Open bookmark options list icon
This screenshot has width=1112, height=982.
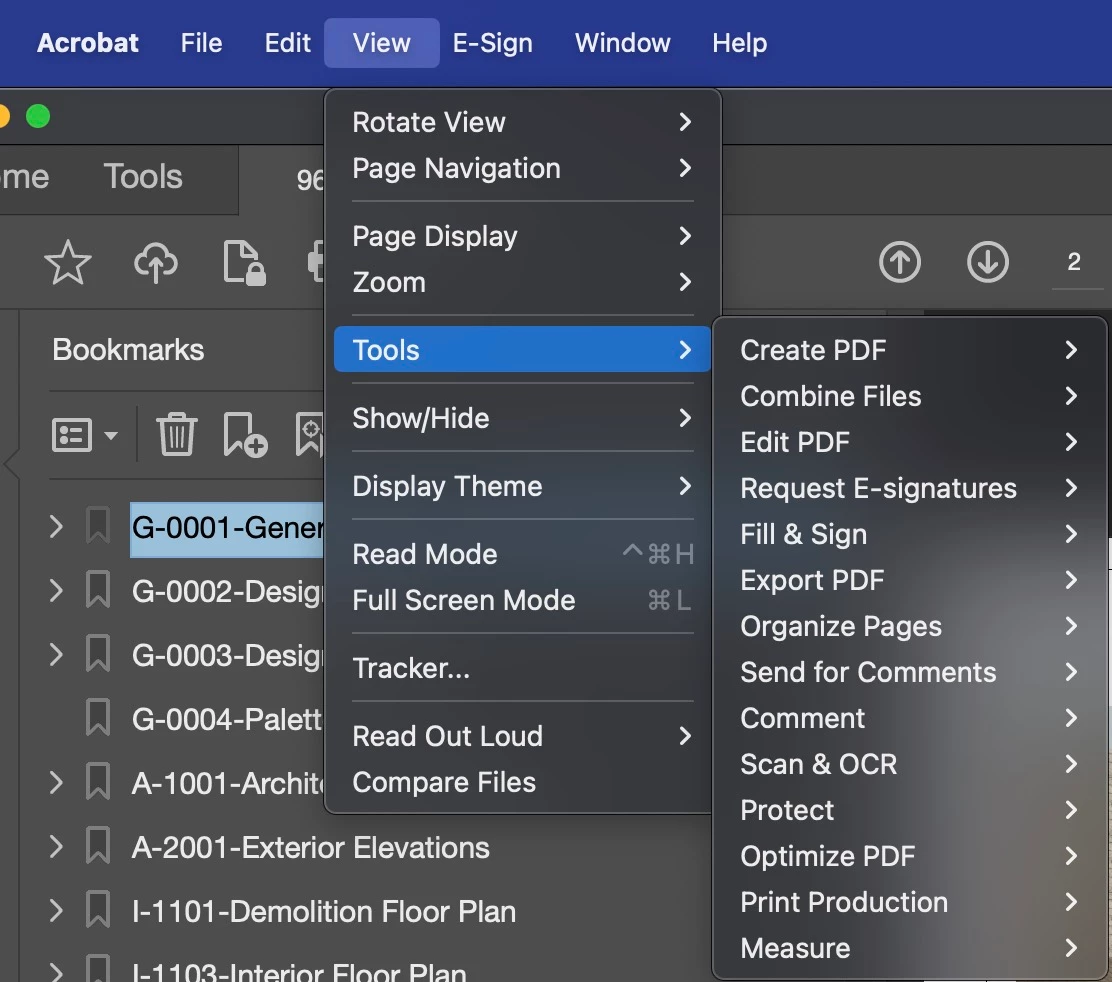[x=84, y=435]
